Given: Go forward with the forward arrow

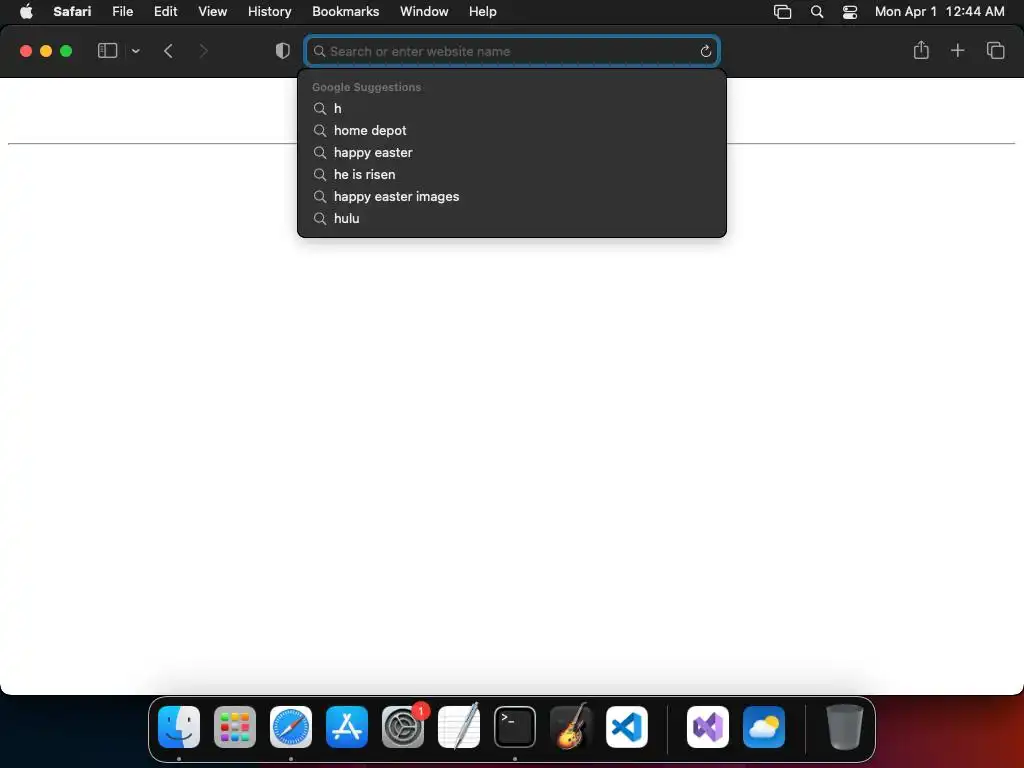Looking at the screenshot, I should (x=203, y=51).
